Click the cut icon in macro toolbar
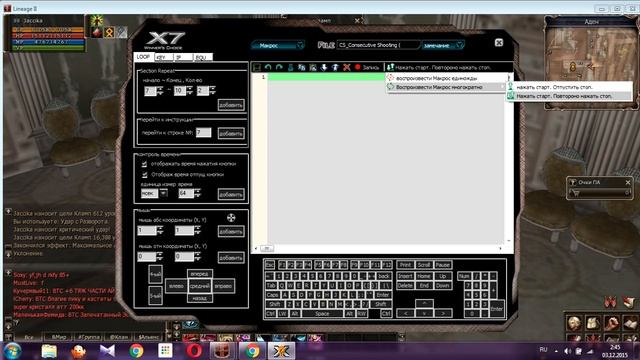This screenshot has height=360, width=640. [291, 67]
